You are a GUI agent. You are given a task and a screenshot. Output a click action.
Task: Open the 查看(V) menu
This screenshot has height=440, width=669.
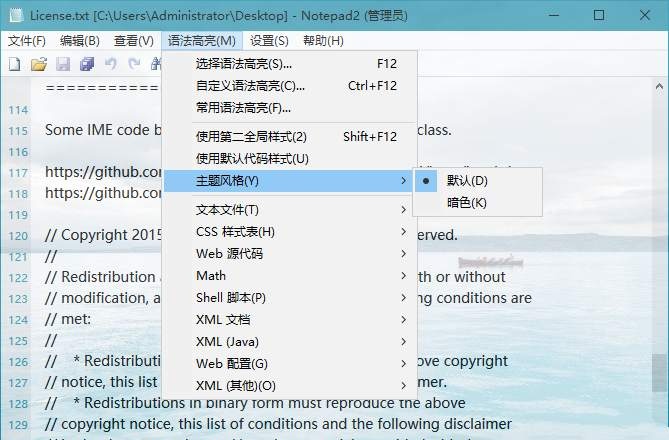(x=134, y=41)
